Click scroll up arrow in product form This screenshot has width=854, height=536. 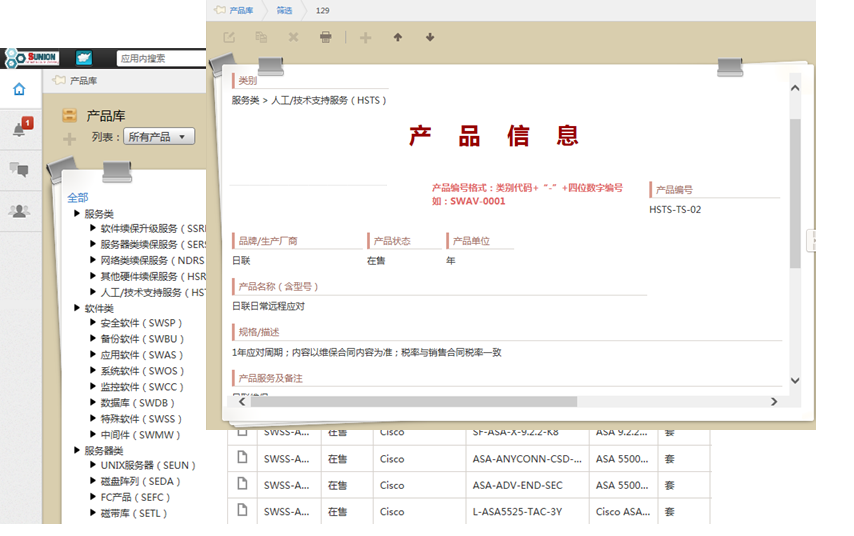tap(795, 88)
